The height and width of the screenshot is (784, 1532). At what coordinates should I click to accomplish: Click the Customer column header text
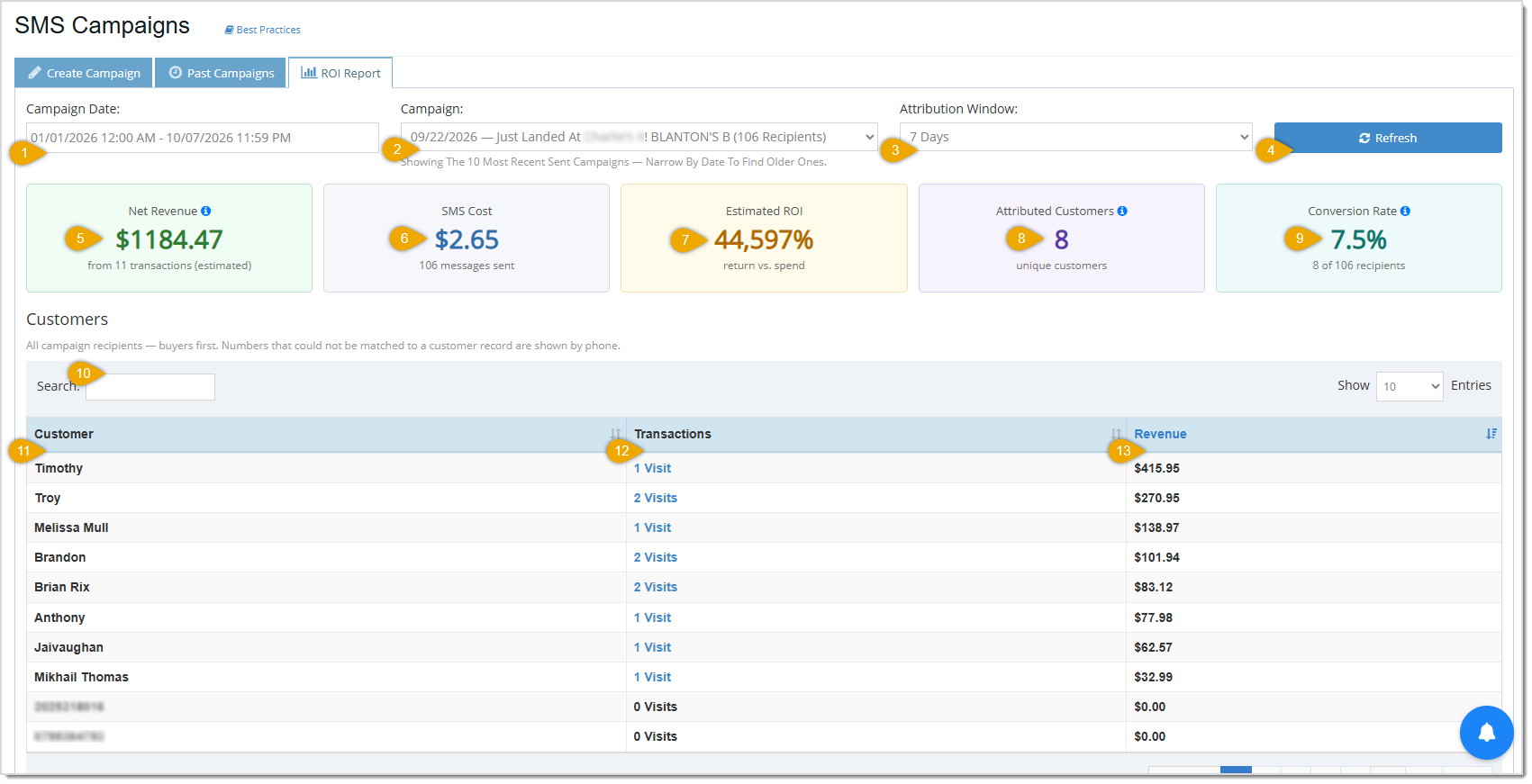click(64, 434)
